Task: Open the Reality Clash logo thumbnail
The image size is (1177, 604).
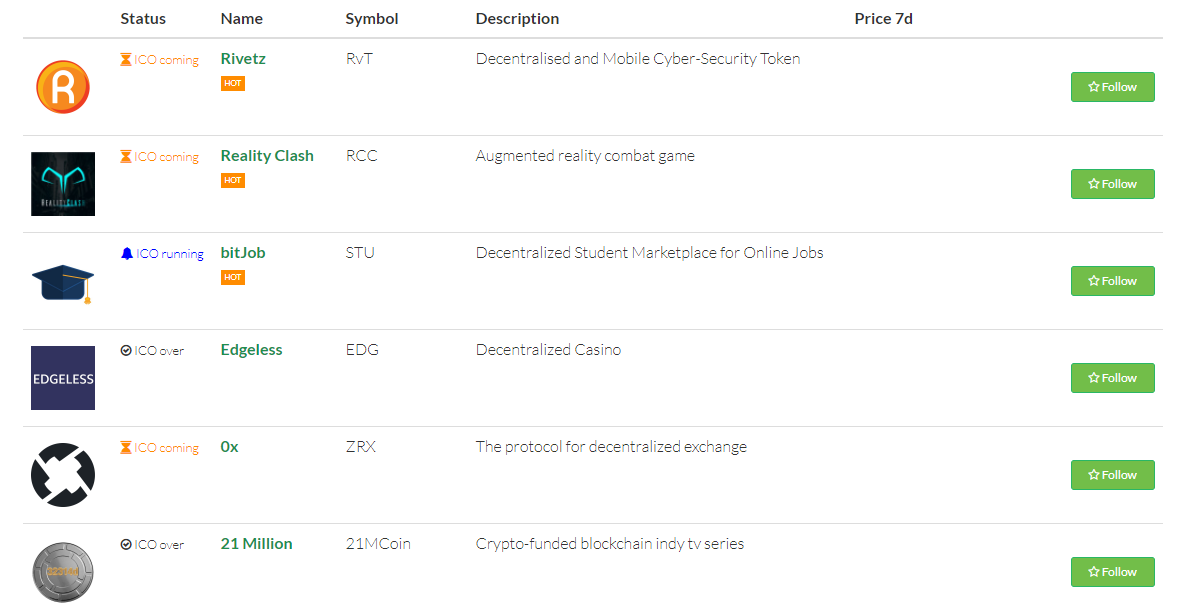Action: (x=63, y=184)
